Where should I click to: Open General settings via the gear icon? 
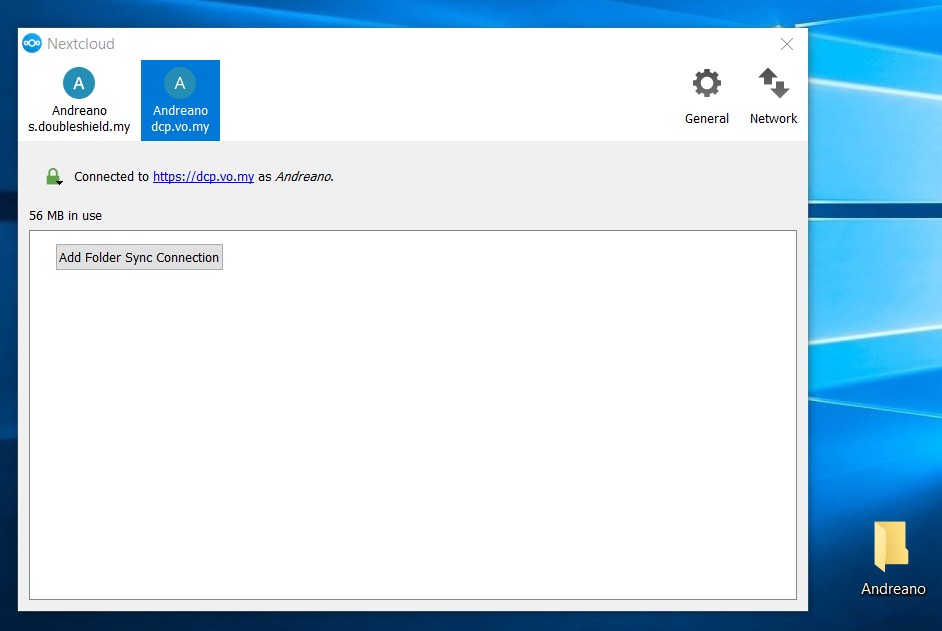pos(707,84)
